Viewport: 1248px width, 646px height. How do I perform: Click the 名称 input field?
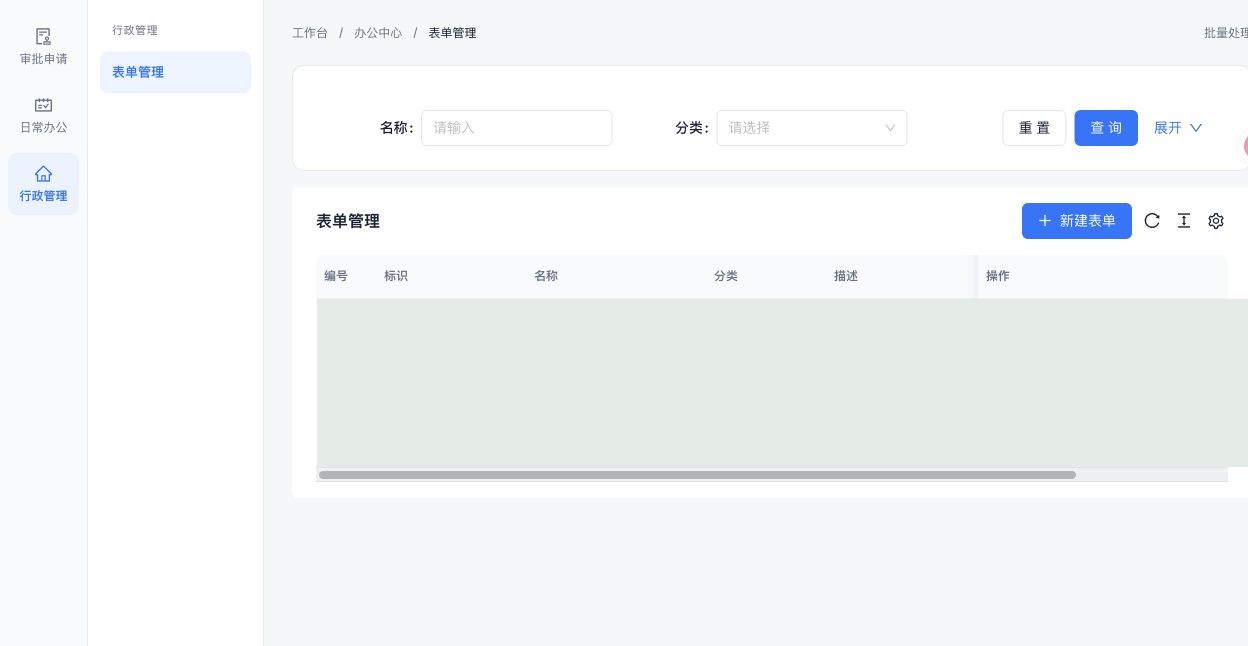516,128
